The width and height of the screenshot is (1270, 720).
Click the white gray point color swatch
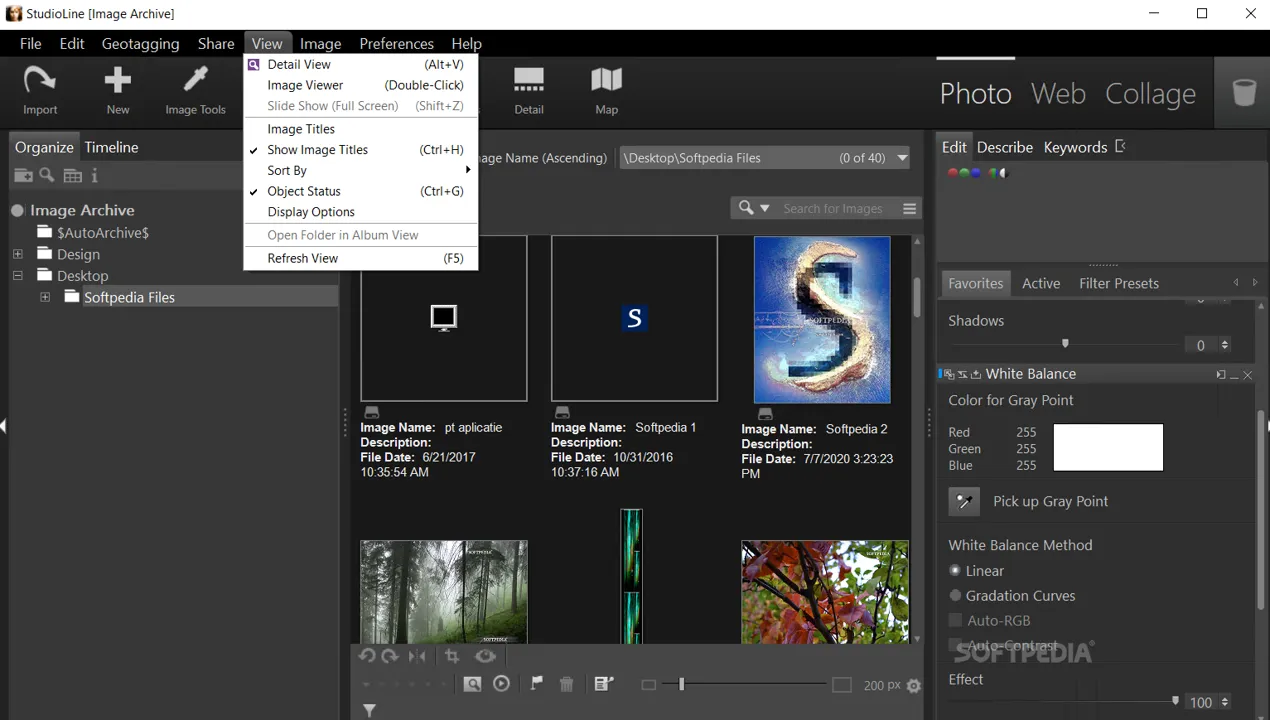point(1108,447)
